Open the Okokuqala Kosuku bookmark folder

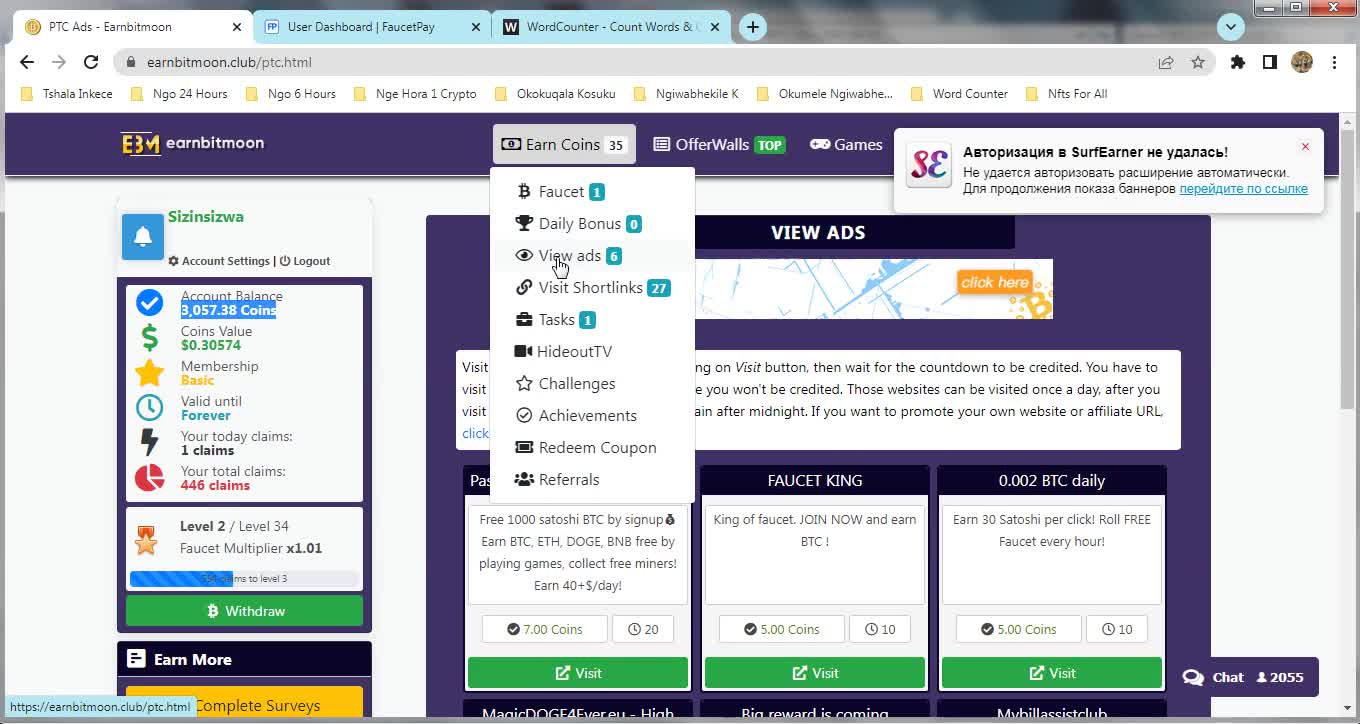(x=555, y=94)
